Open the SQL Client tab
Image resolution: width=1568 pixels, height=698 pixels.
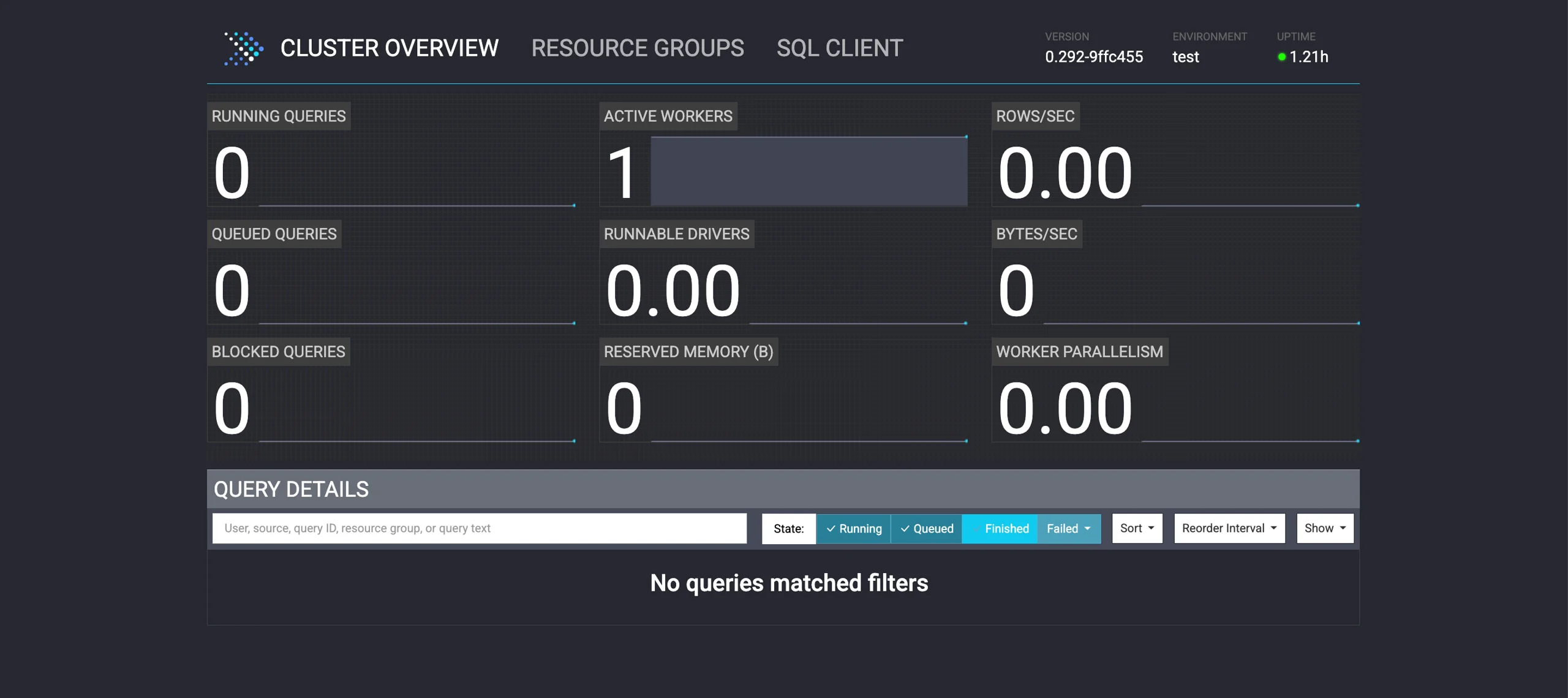coord(839,48)
